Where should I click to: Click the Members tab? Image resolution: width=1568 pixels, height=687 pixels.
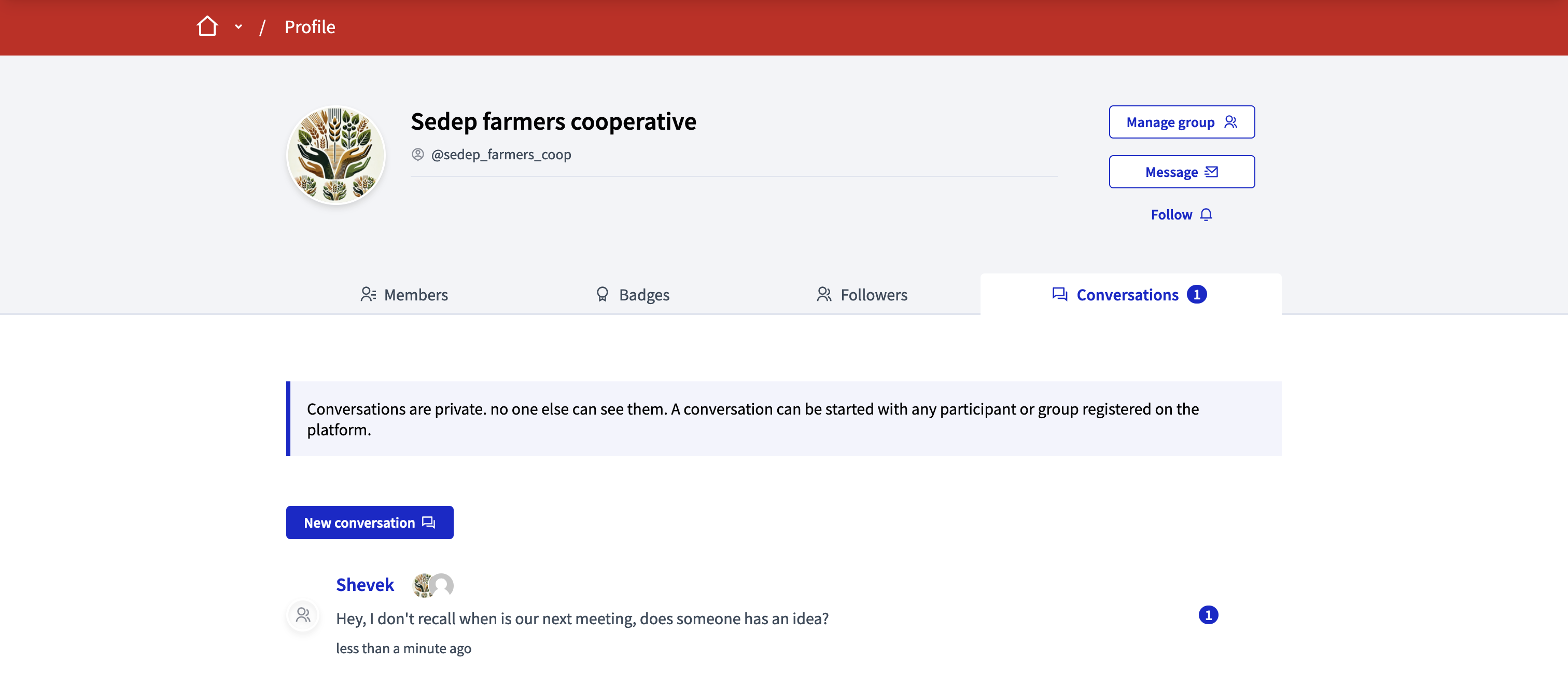point(404,294)
